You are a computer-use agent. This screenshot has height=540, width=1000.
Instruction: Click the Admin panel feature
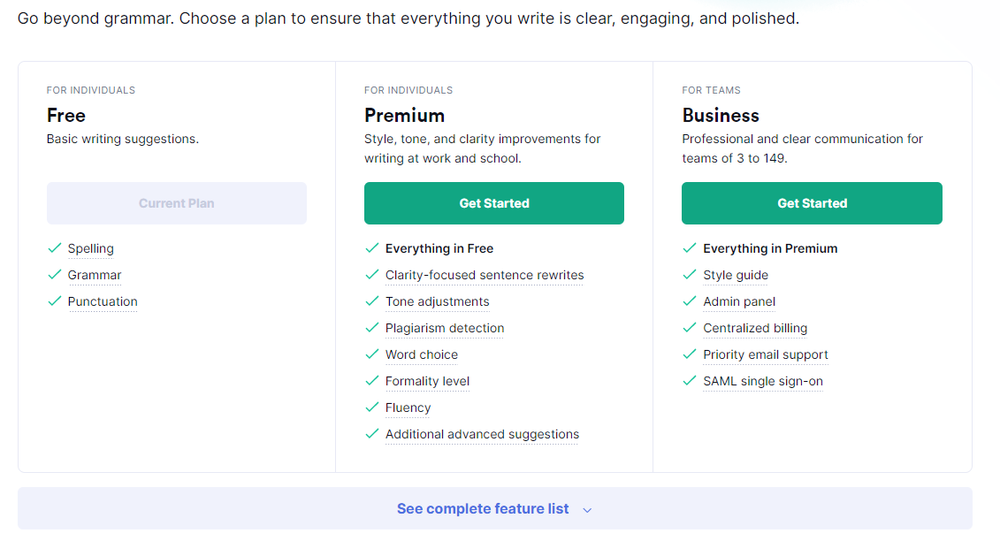coord(739,302)
